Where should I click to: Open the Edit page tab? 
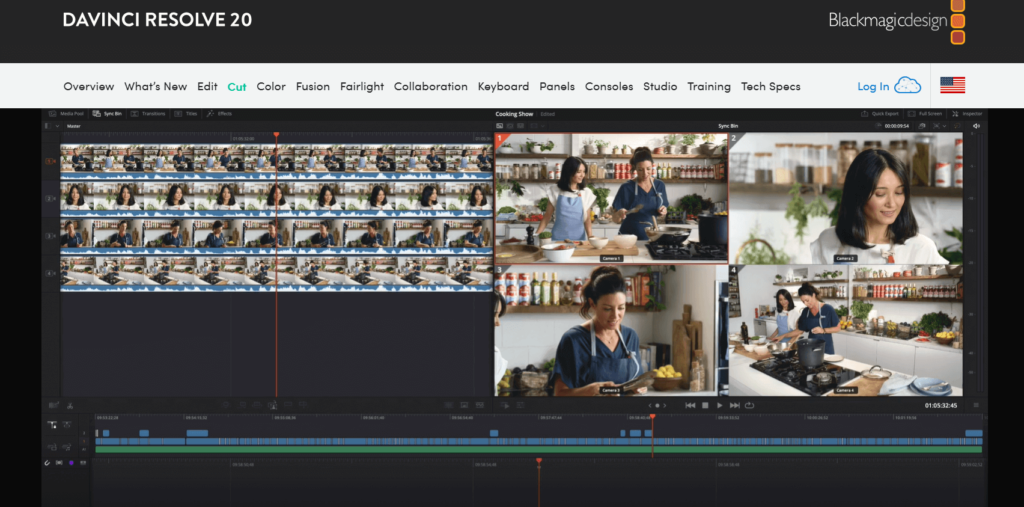click(x=207, y=86)
